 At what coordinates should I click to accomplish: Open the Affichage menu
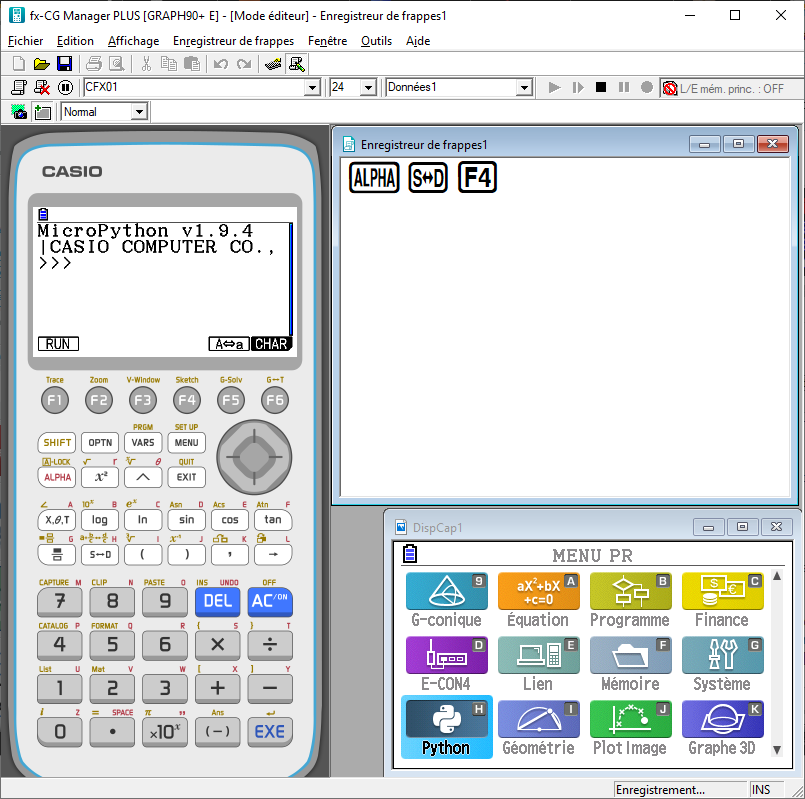coord(133,41)
